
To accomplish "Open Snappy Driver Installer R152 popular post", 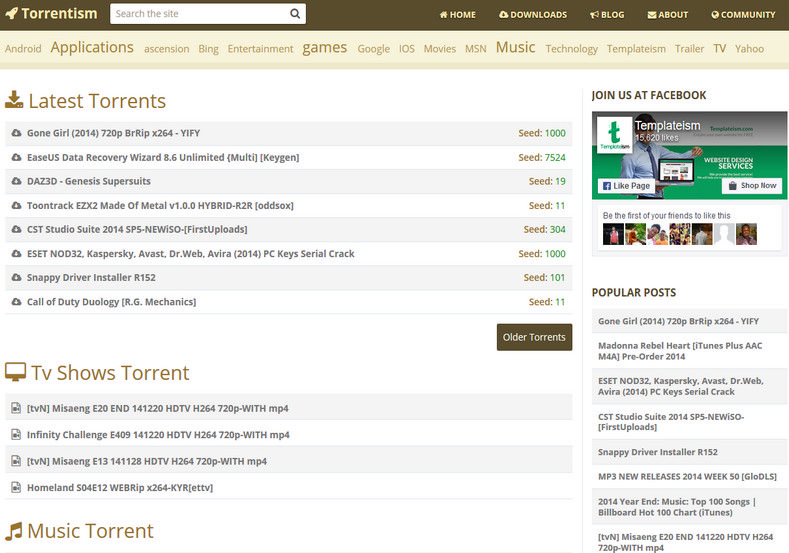I will 658,452.
